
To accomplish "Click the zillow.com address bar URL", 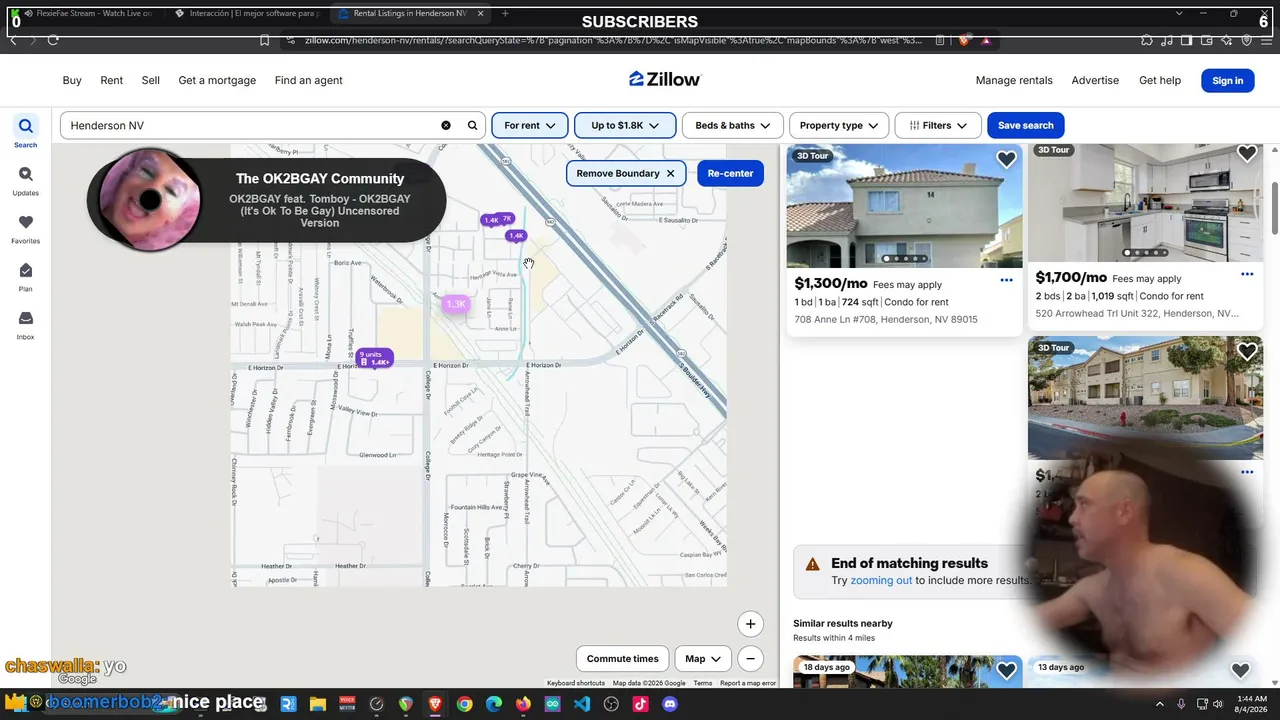I will coord(613,40).
